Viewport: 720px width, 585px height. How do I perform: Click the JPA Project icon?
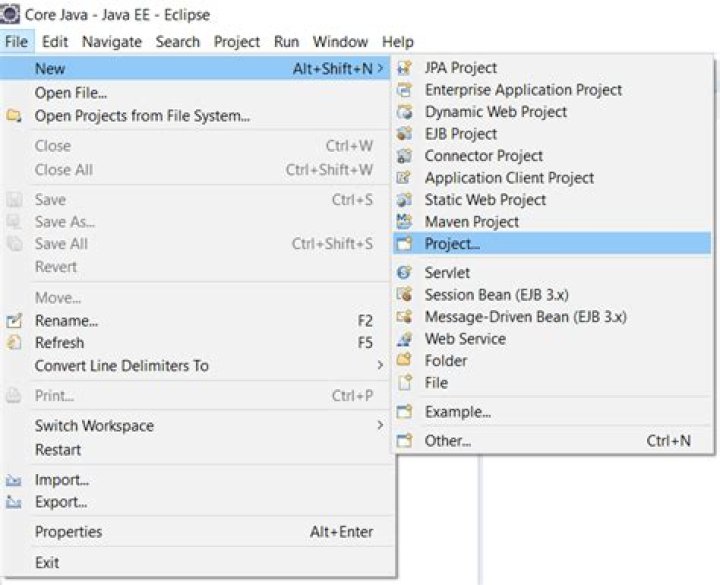[405, 68]
